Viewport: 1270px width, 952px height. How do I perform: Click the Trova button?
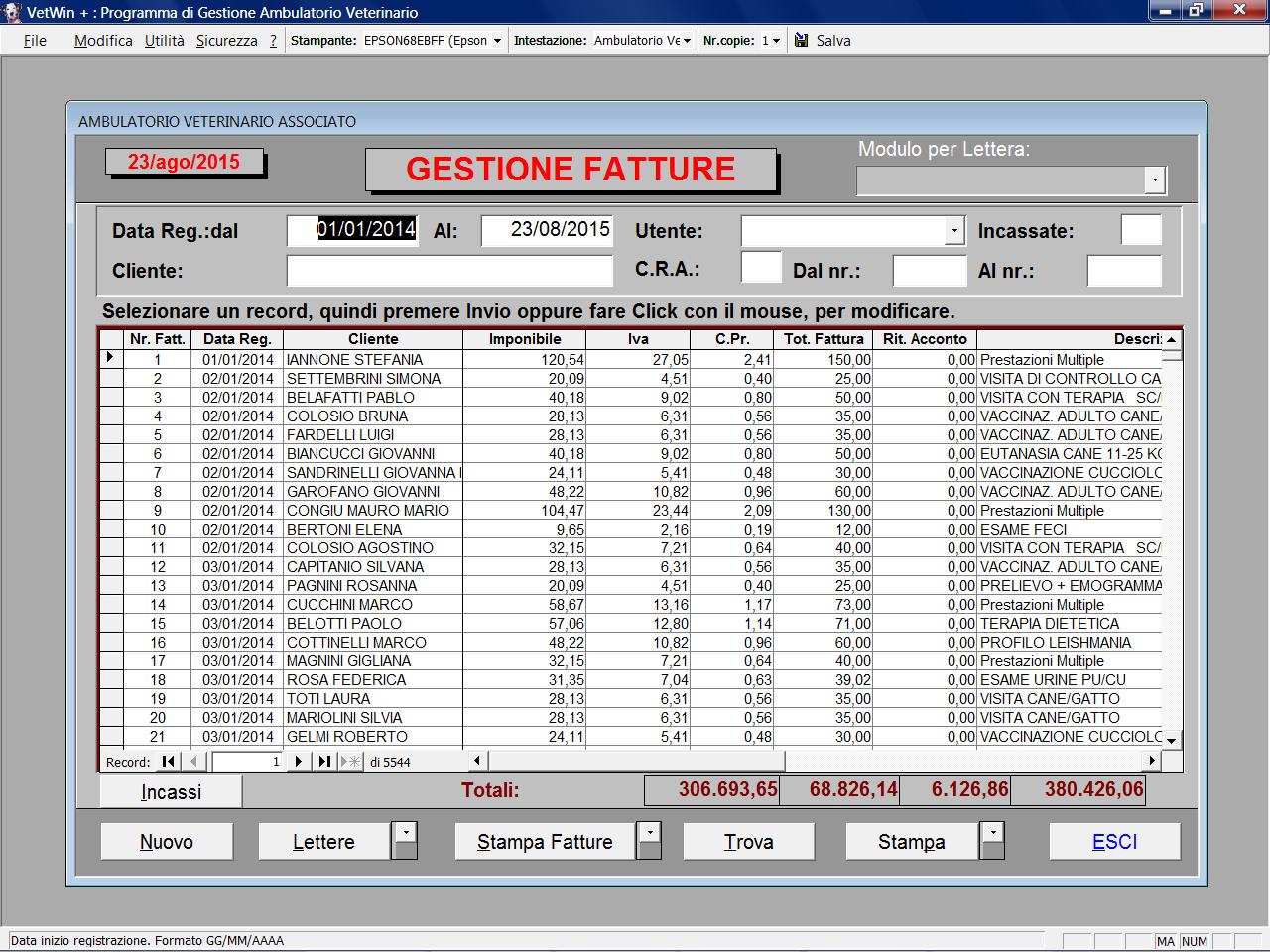point(749,842)
